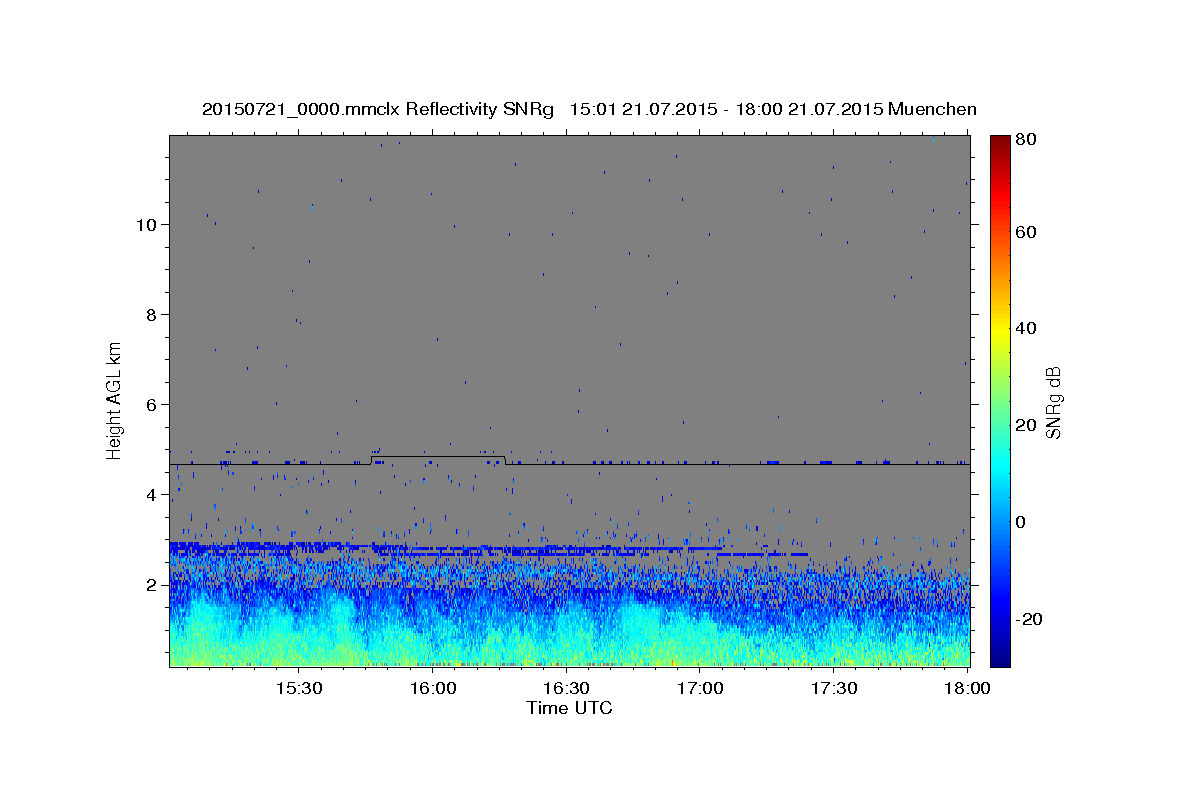Click the colorbar value 40
This screenshot has width=1200, height=800.
[x=1028, y=328]
